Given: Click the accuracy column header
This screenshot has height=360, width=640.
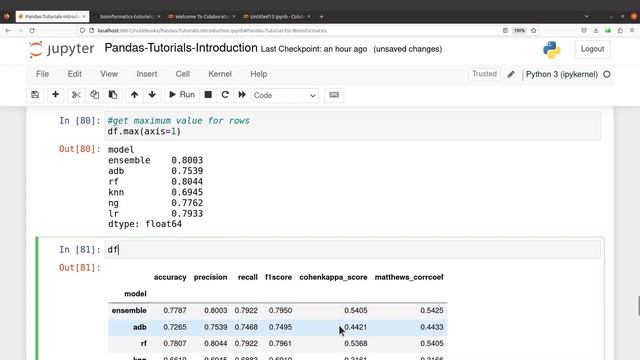Looking at the screenshot, I should [170, 277].
